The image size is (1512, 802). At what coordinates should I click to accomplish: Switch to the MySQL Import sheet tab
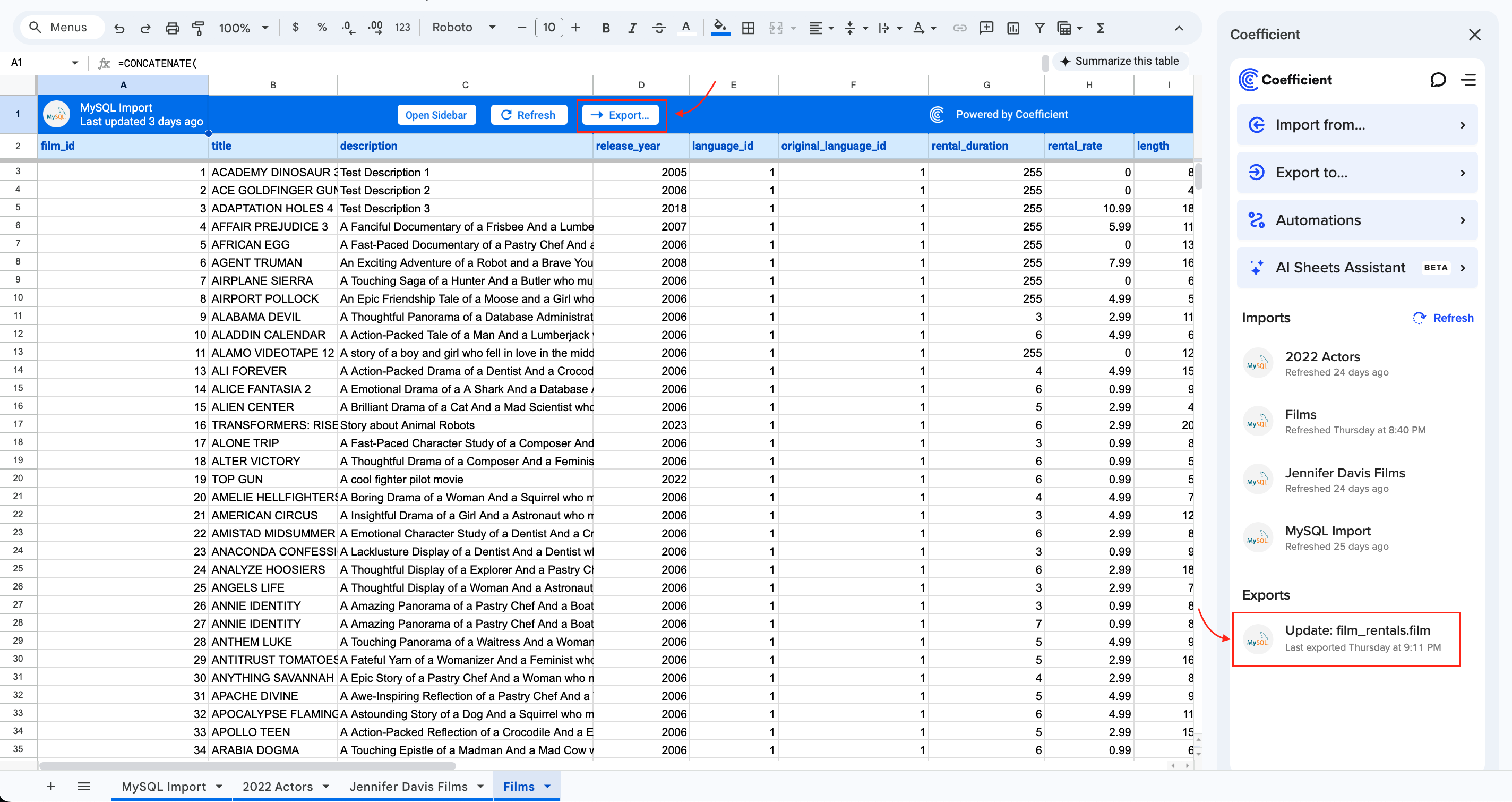coord(164,786)
